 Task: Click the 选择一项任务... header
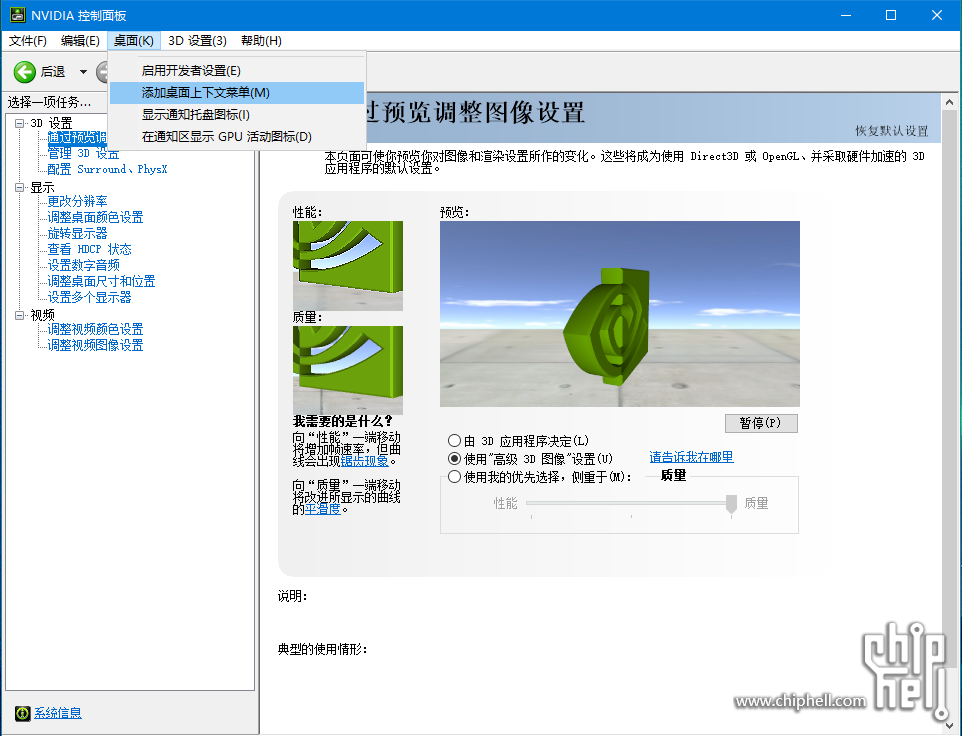(x=49, y=102)
